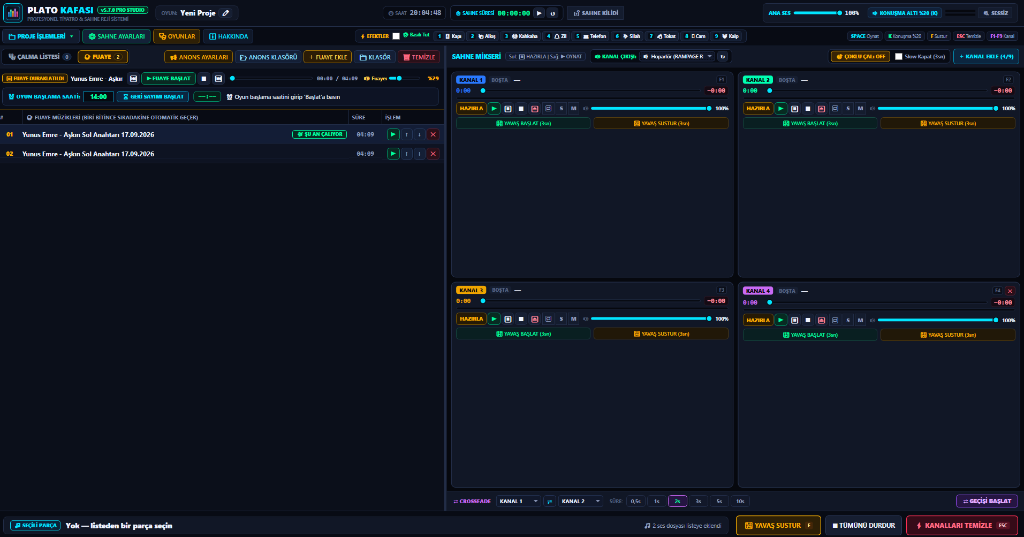Play effect 3 Kahkaha
The width and height of the screenshot is (1024, 537).
[521, 37]
